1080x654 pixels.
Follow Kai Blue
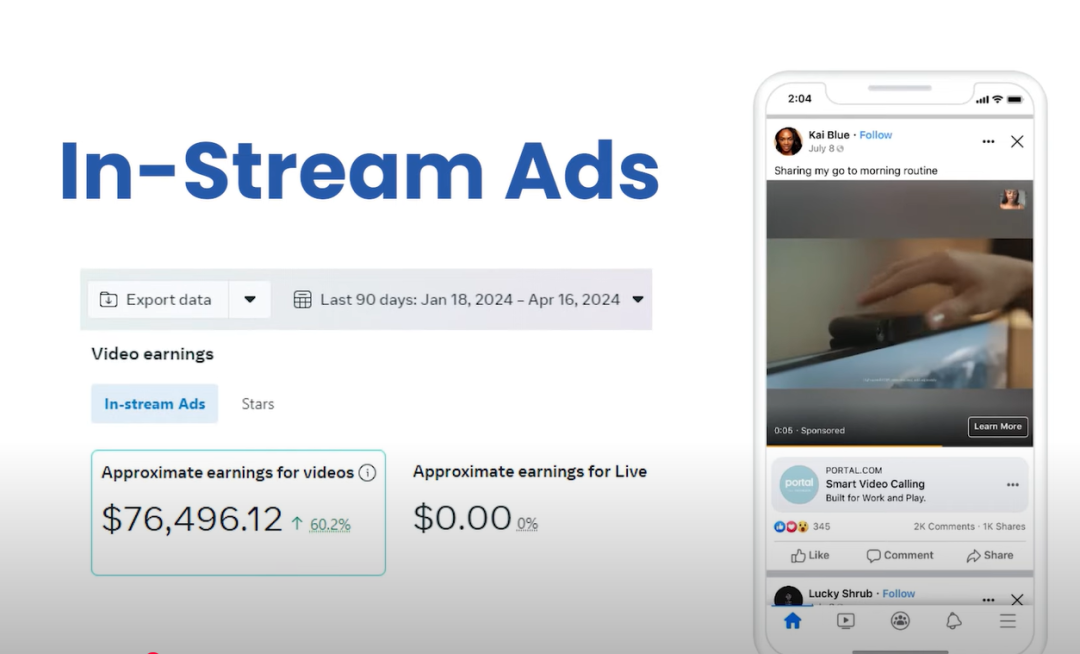pyautogui.click(x=876, y=135)
